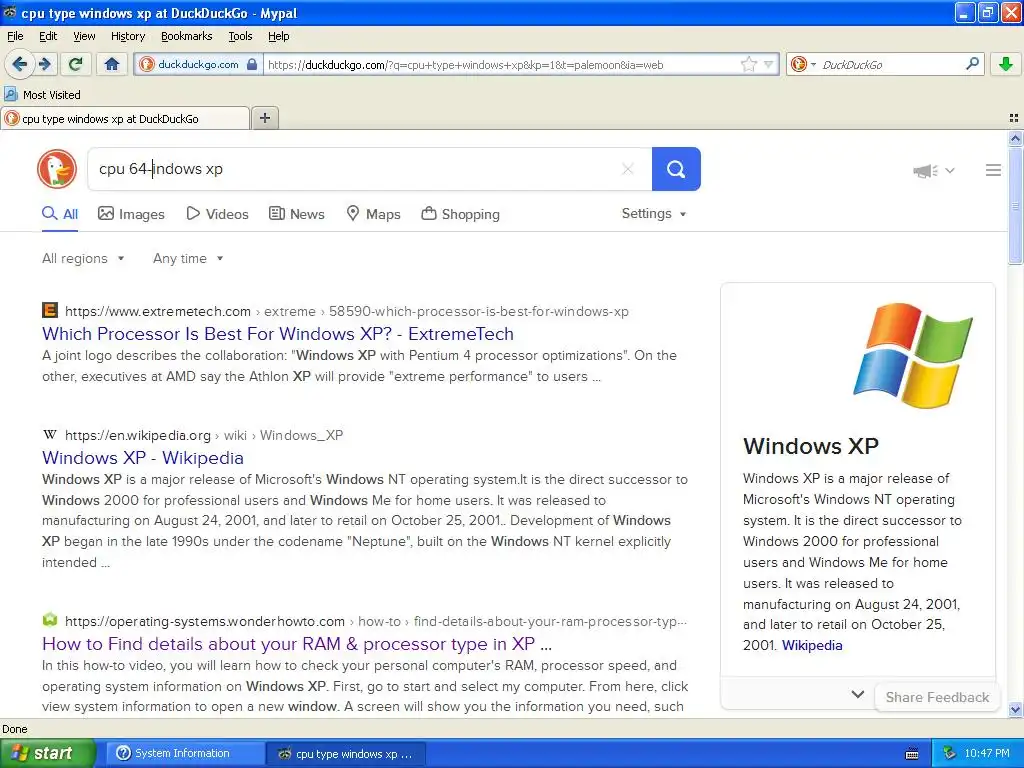Open a new tab with the plus button
Screen dimensions: 1024x768
264,118
